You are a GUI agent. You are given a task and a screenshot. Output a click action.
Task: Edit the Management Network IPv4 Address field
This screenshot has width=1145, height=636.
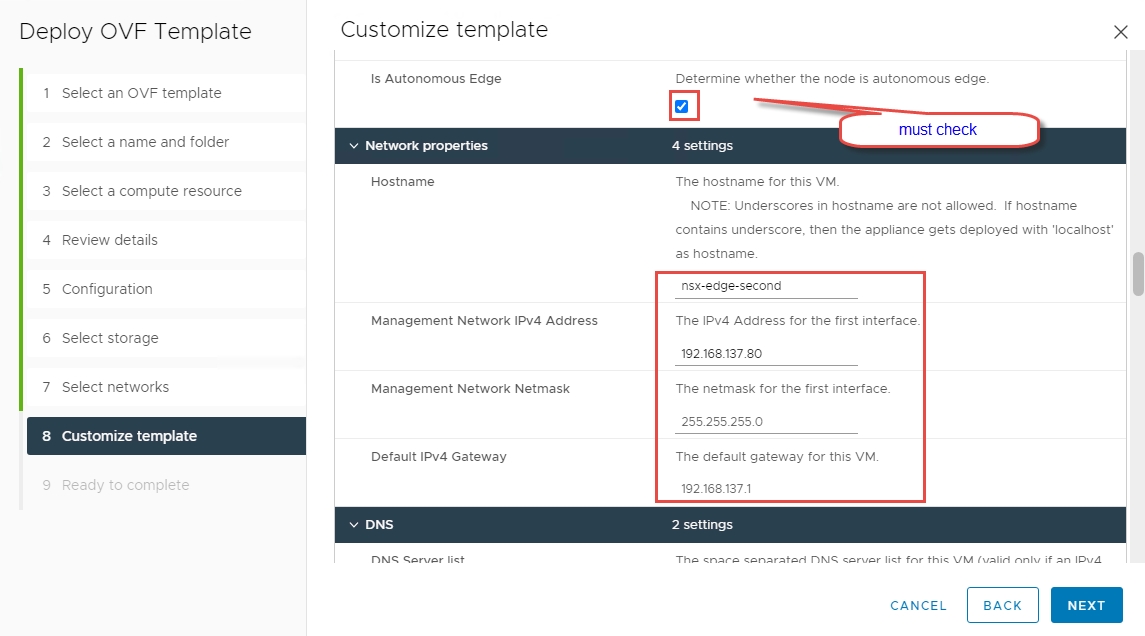tap(766, 354)
